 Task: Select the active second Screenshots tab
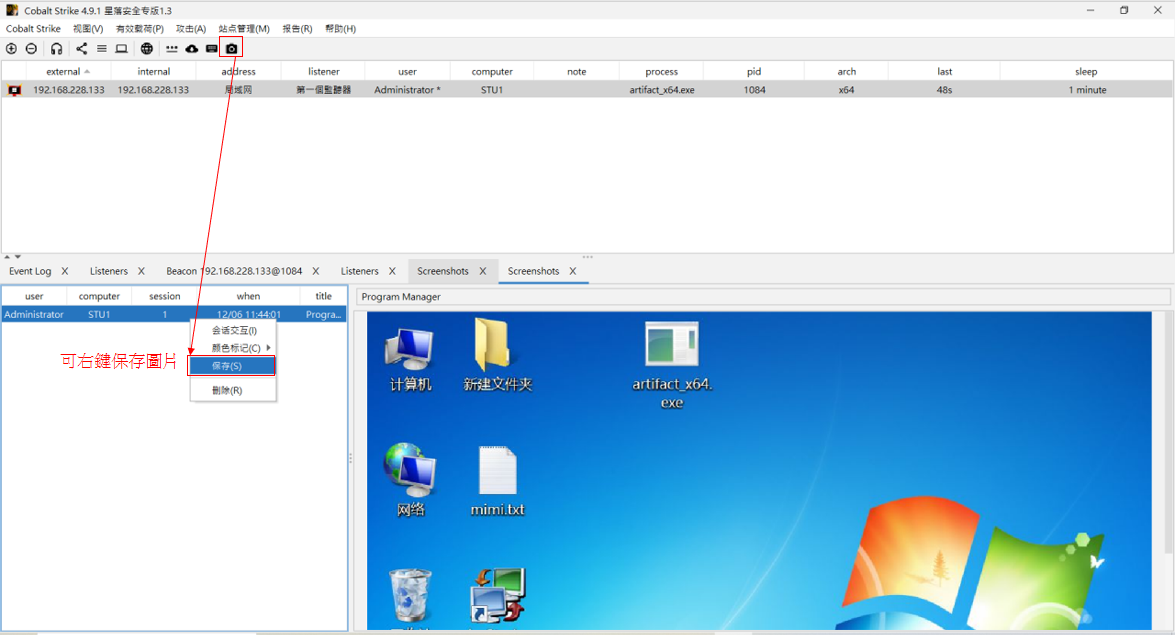click(x=534, y=271)
